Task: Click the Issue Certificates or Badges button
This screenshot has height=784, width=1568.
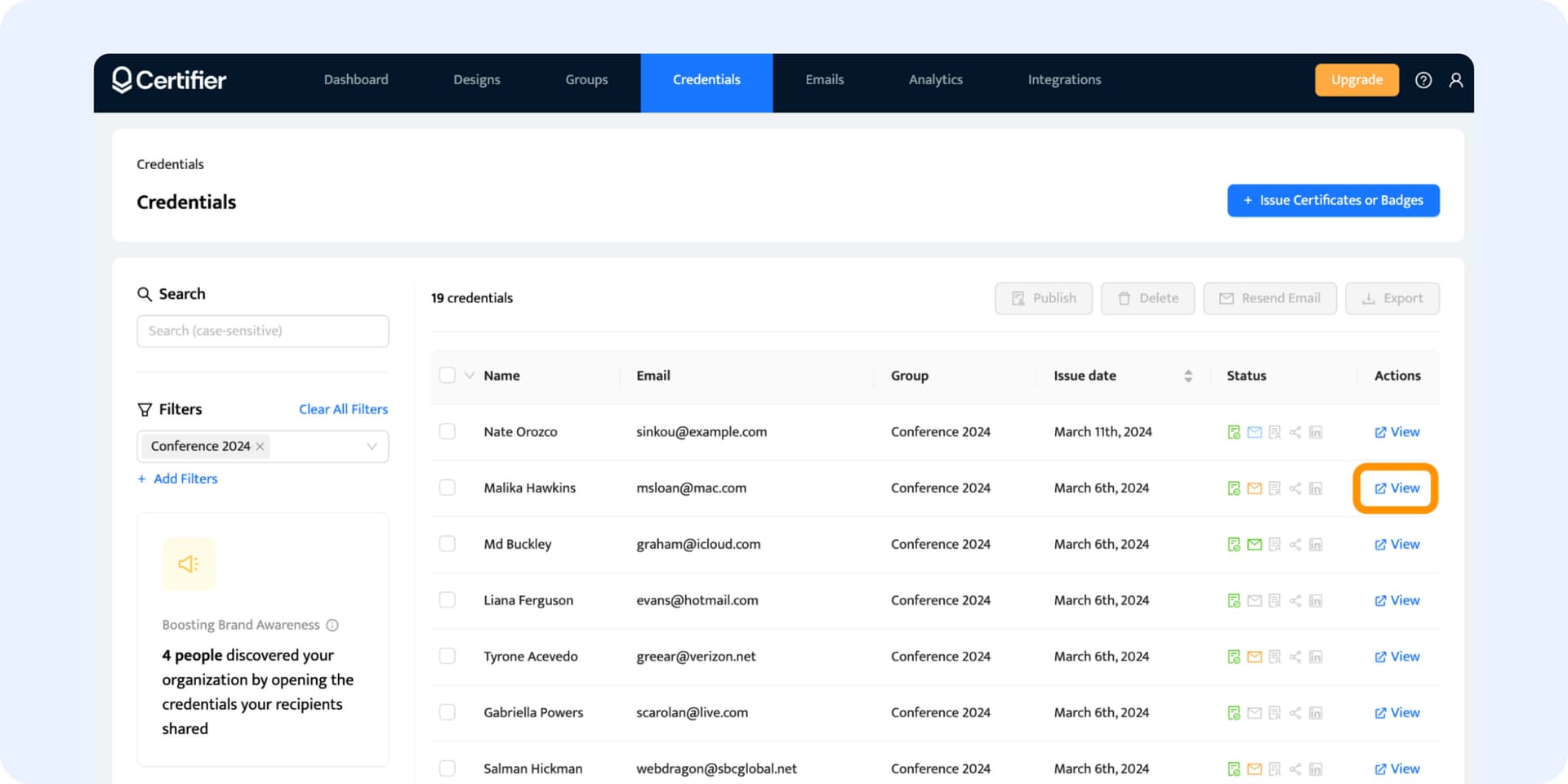Action: point(1333,200)
